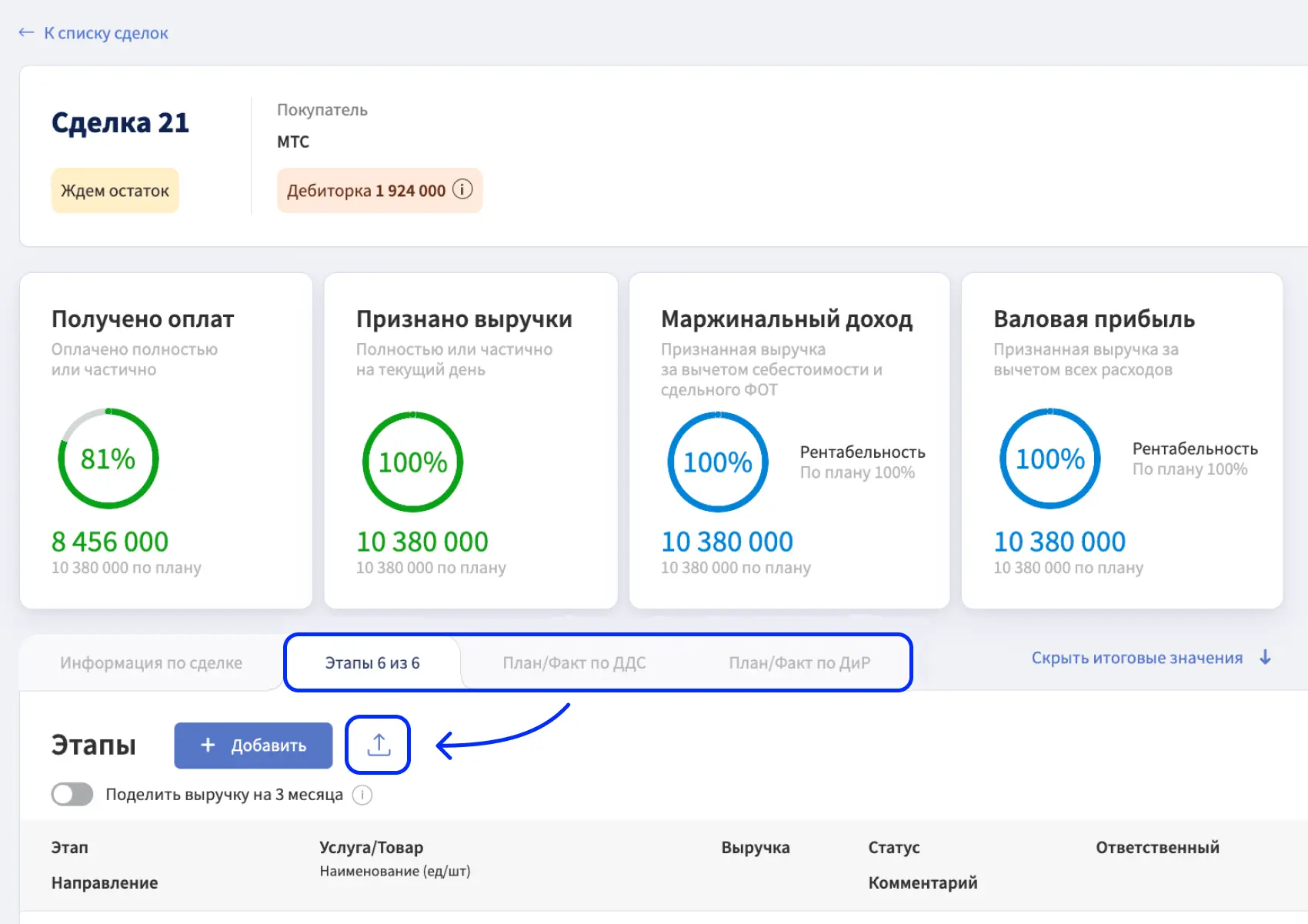This screenshot has width=1308, height=924.
Task: Click 'Наименование (ед/шт)' subheader
Action: [395, 871]
